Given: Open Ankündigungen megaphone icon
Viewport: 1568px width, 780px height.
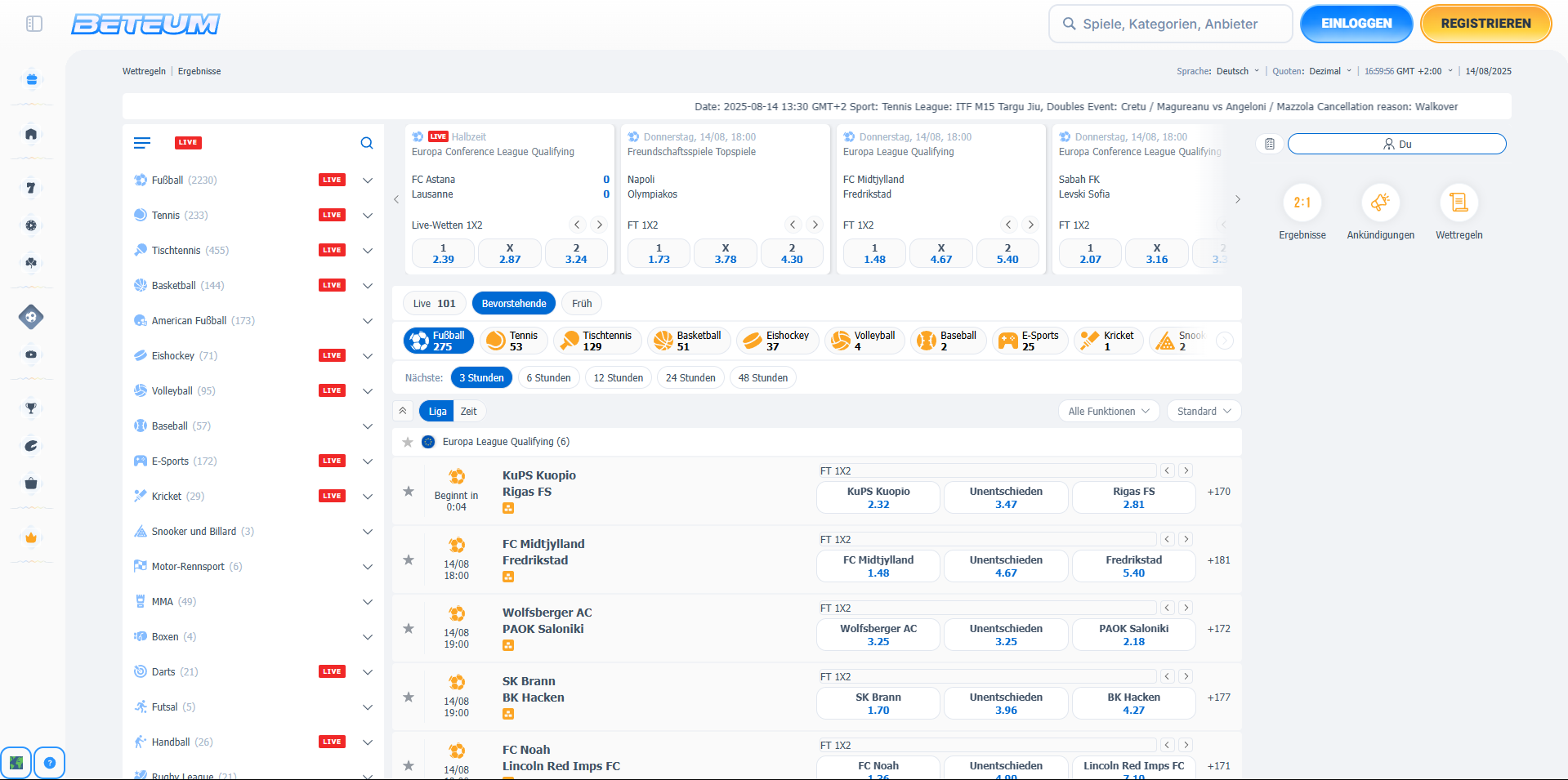Looking at the screenshot, I should point(1380,203).
